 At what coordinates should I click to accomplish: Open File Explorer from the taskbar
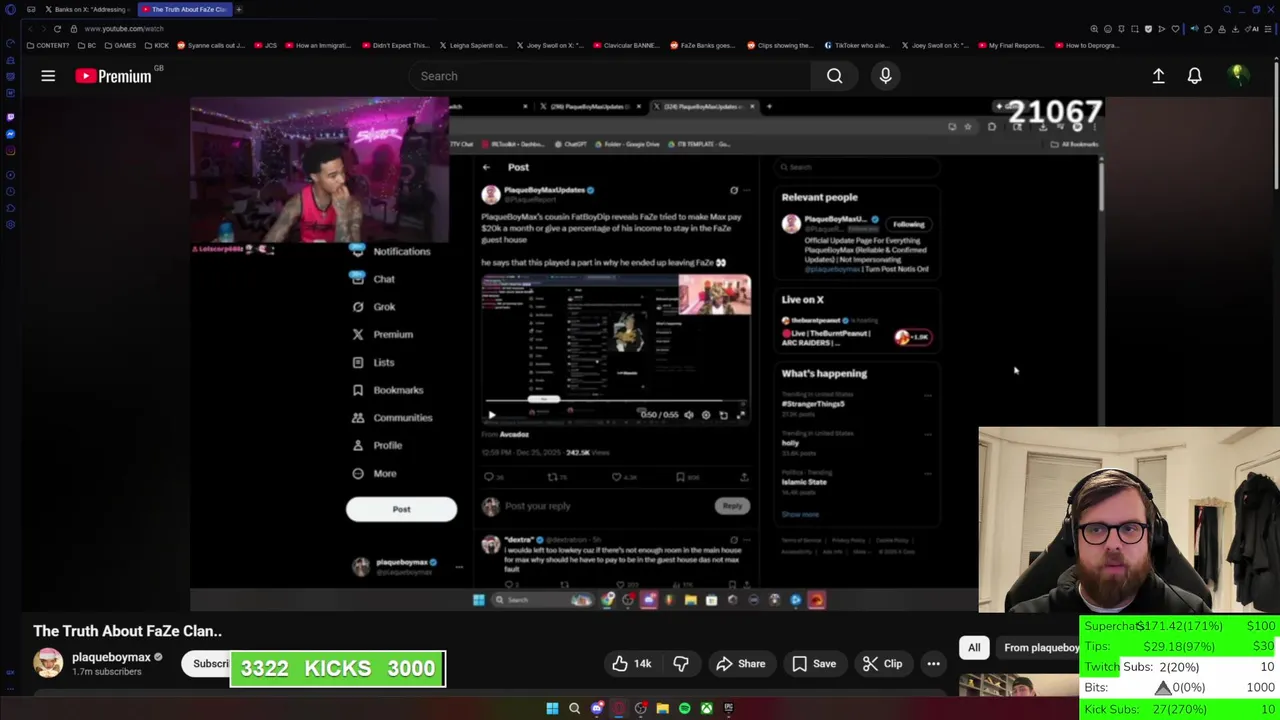662,709
